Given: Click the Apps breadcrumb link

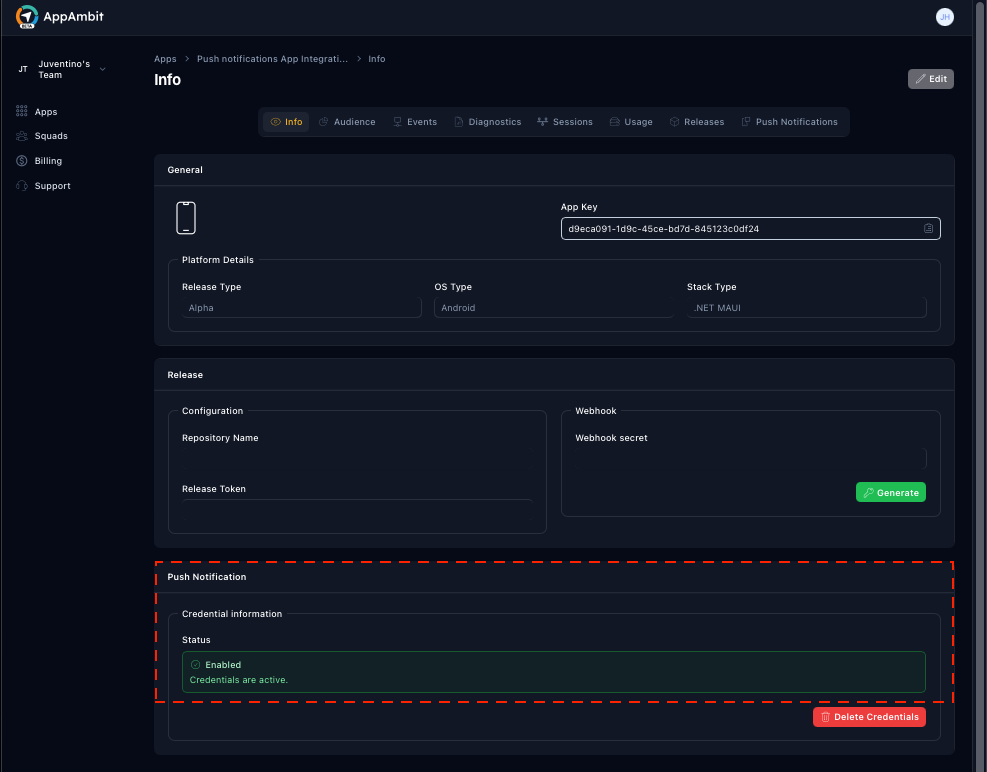Looking at the screenshot, I should 165,58.
